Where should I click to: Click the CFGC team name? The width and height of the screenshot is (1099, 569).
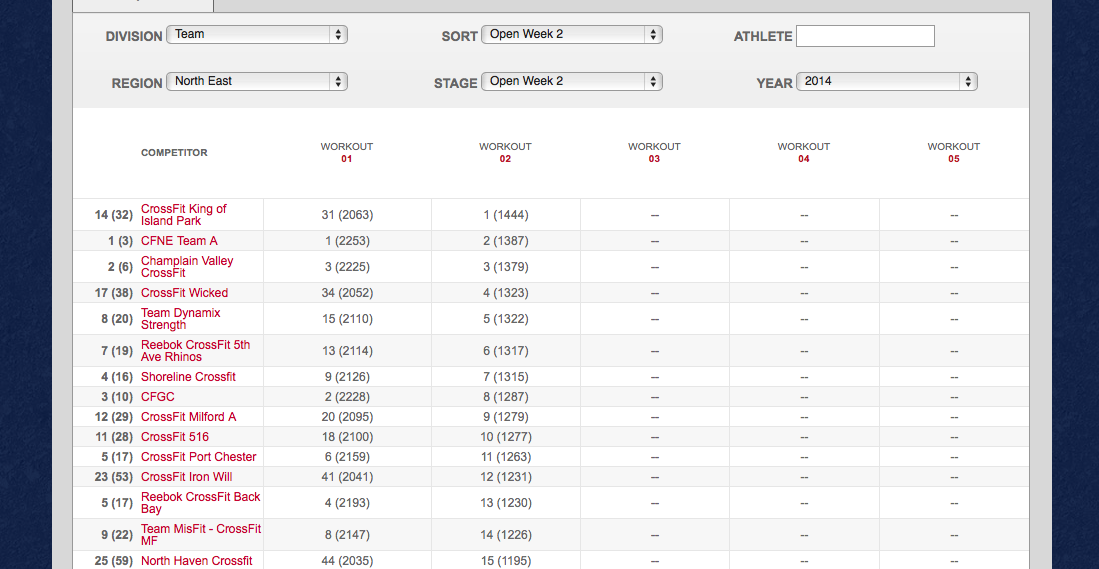point(158,397)
